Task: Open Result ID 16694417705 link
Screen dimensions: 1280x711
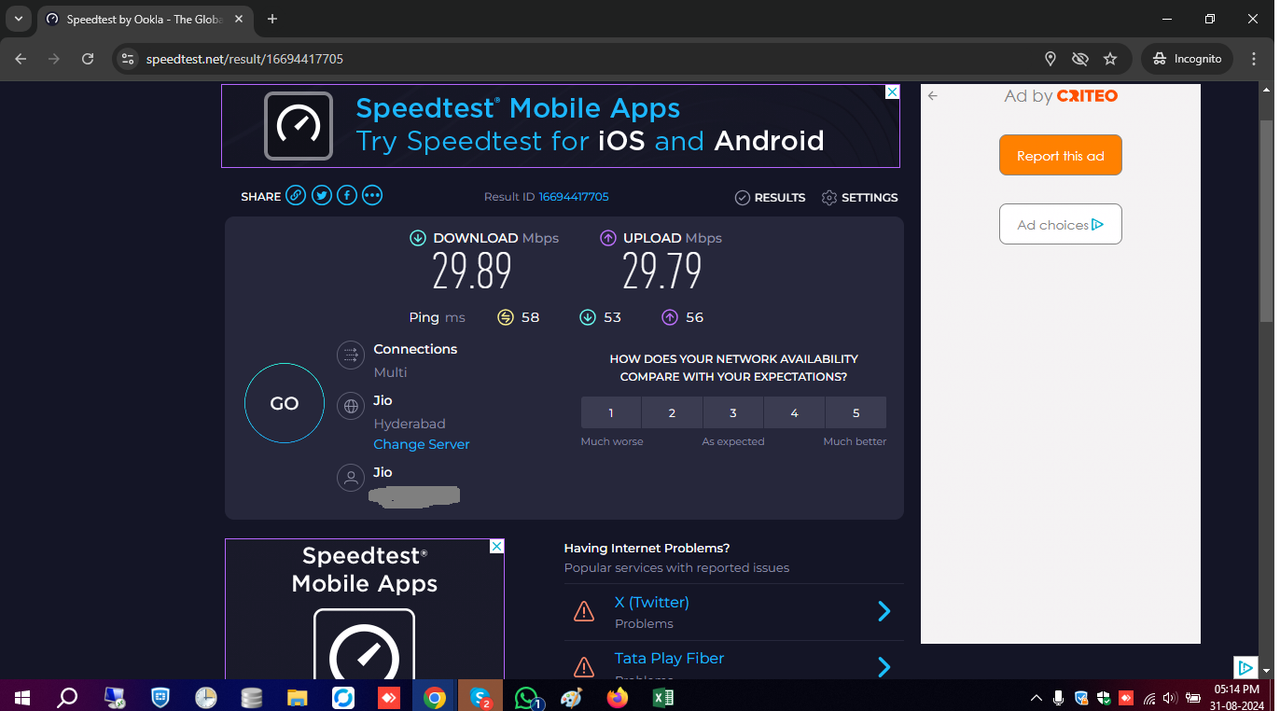Action: point(574,197)
